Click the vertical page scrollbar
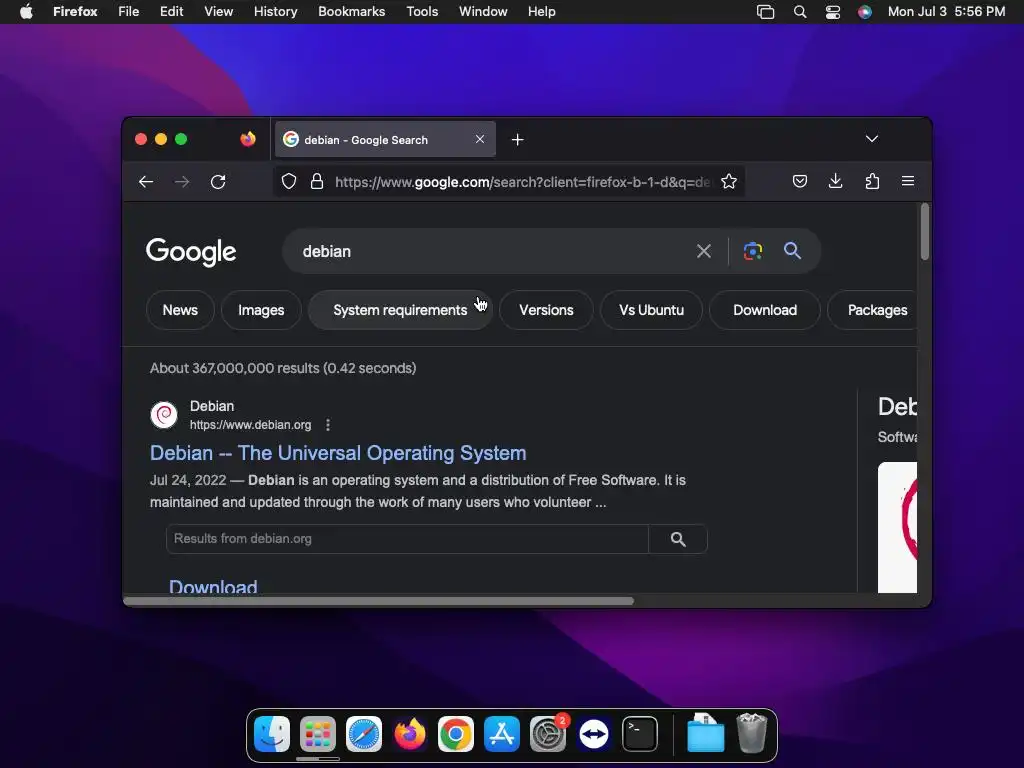The image size is (1024, 768). [x=925, y=232]
